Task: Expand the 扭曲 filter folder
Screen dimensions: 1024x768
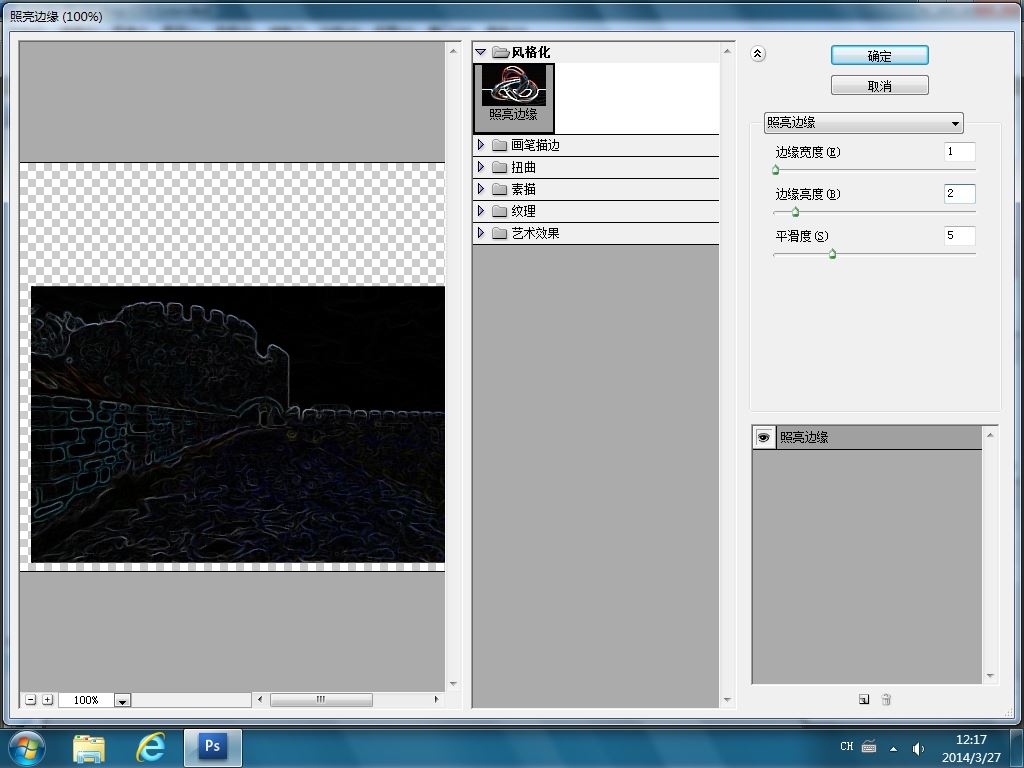Action: tap(481, 167)
